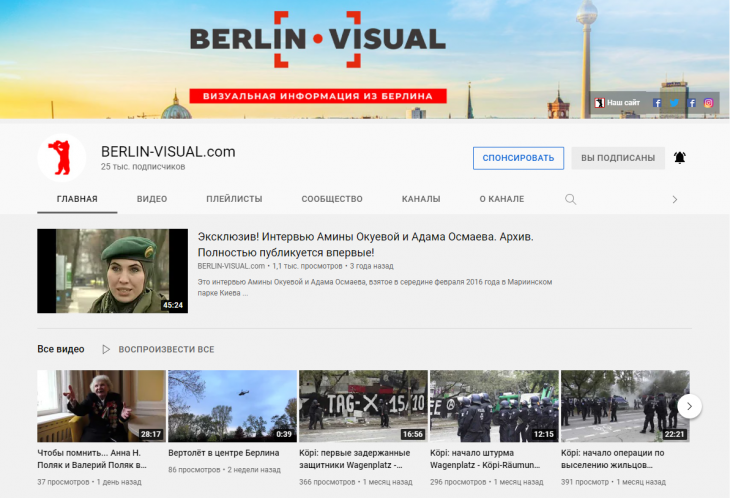Open title 'Чтобы помнить... Анна Н. Поляк'
The image size is (730, 498).
92,459
